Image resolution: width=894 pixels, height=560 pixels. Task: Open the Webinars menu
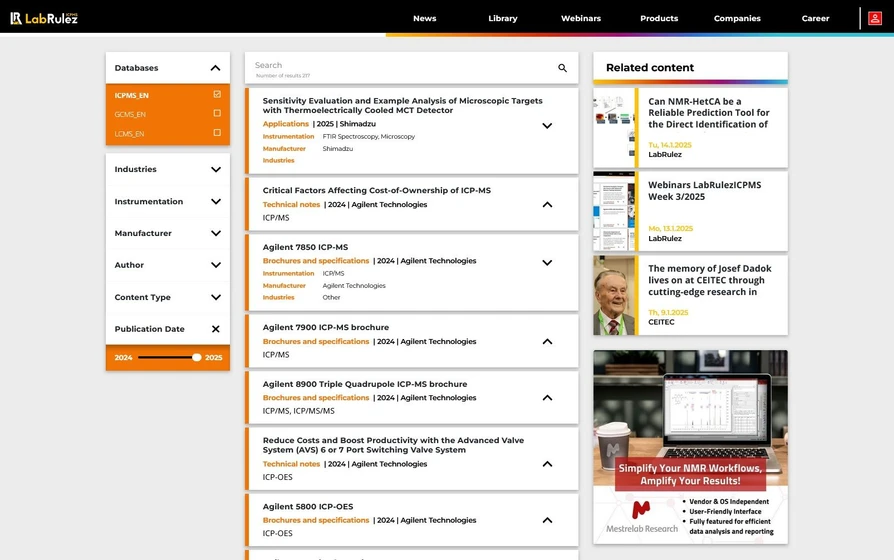[x=581, y=18]
